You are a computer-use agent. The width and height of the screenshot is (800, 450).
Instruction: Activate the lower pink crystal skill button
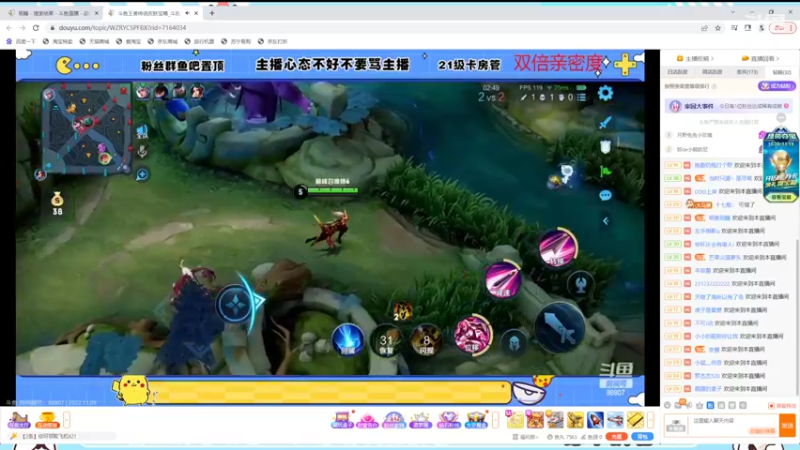[x=473, y=335]
